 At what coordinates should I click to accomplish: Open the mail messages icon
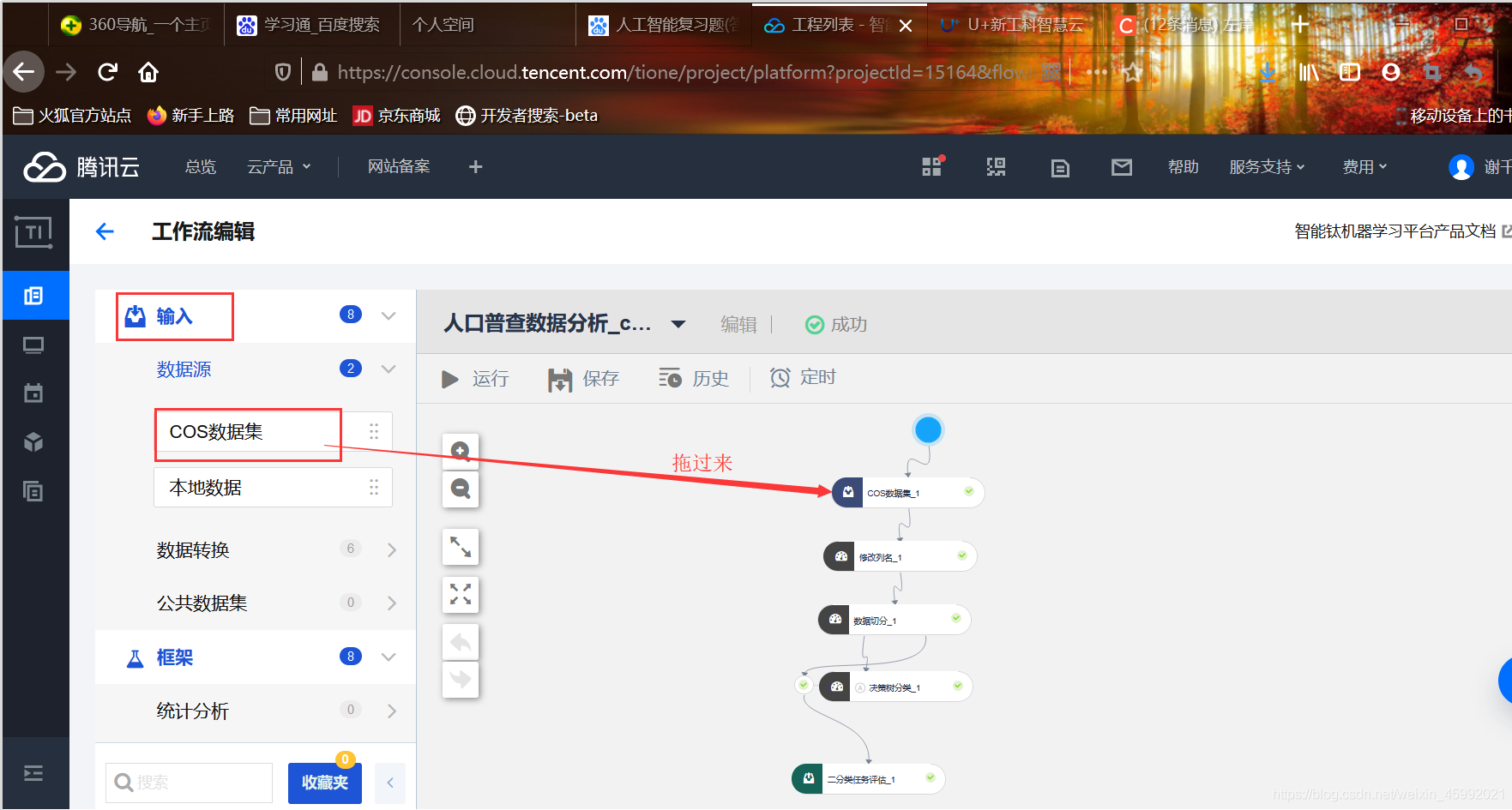[1122, 167]
